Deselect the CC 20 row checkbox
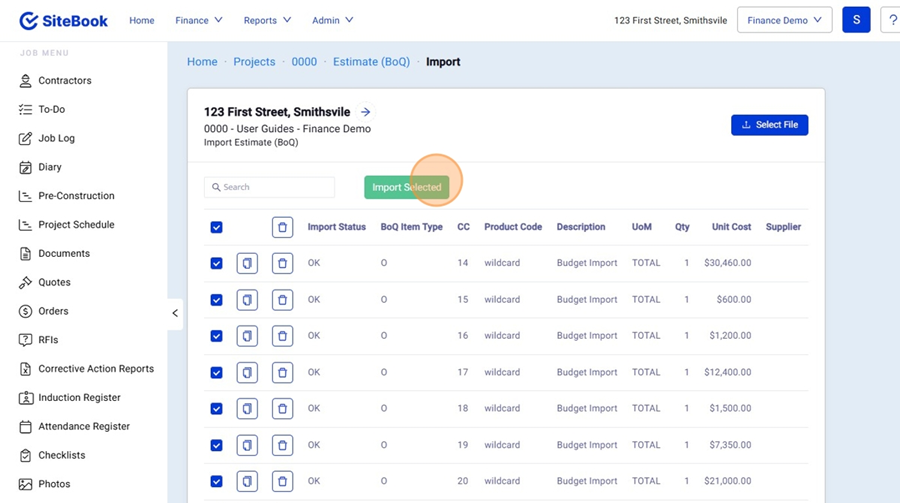The width and height of the screenshot is (900, 503). [216, 481]
